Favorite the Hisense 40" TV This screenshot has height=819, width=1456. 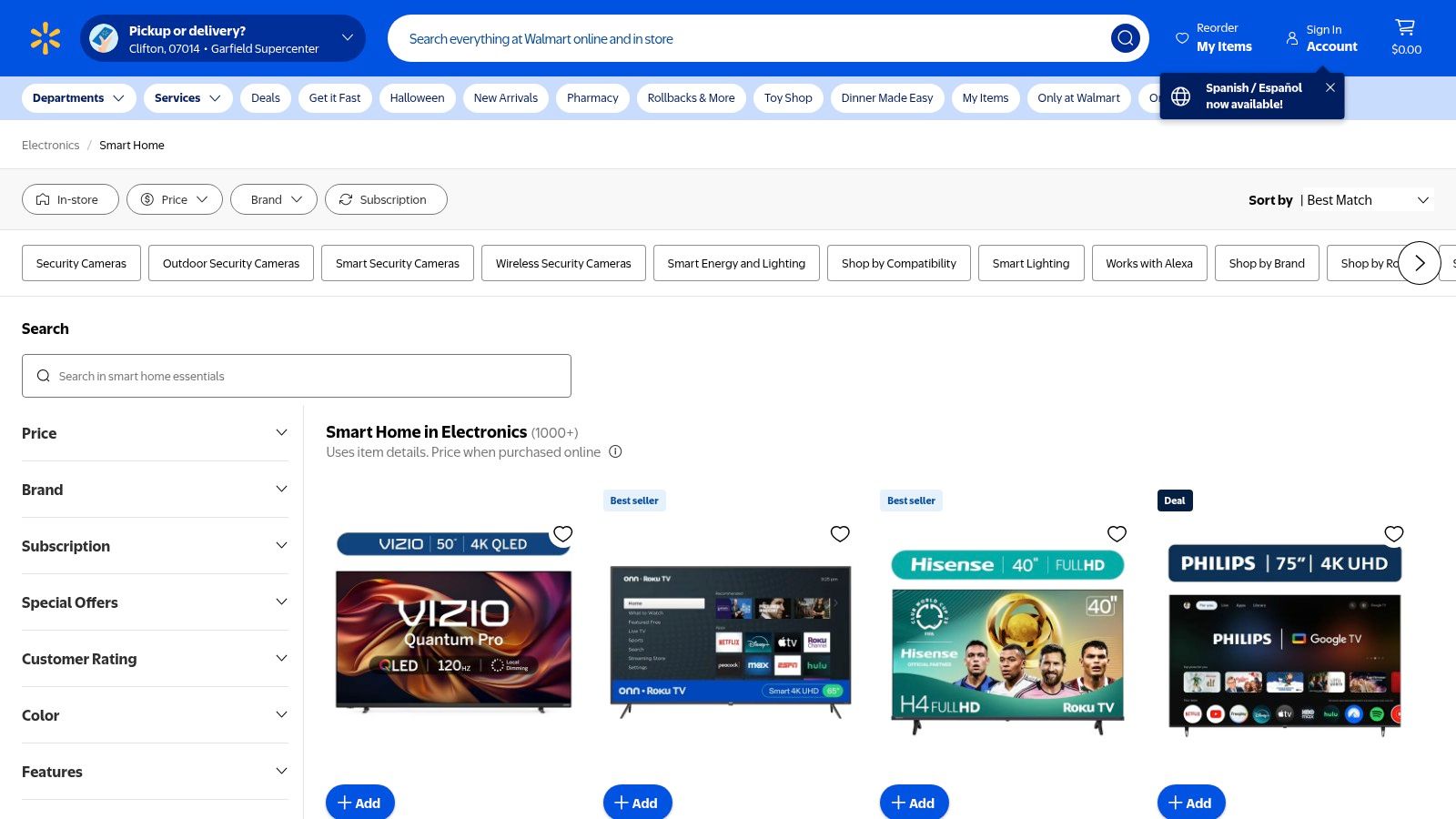[1117, 534]
